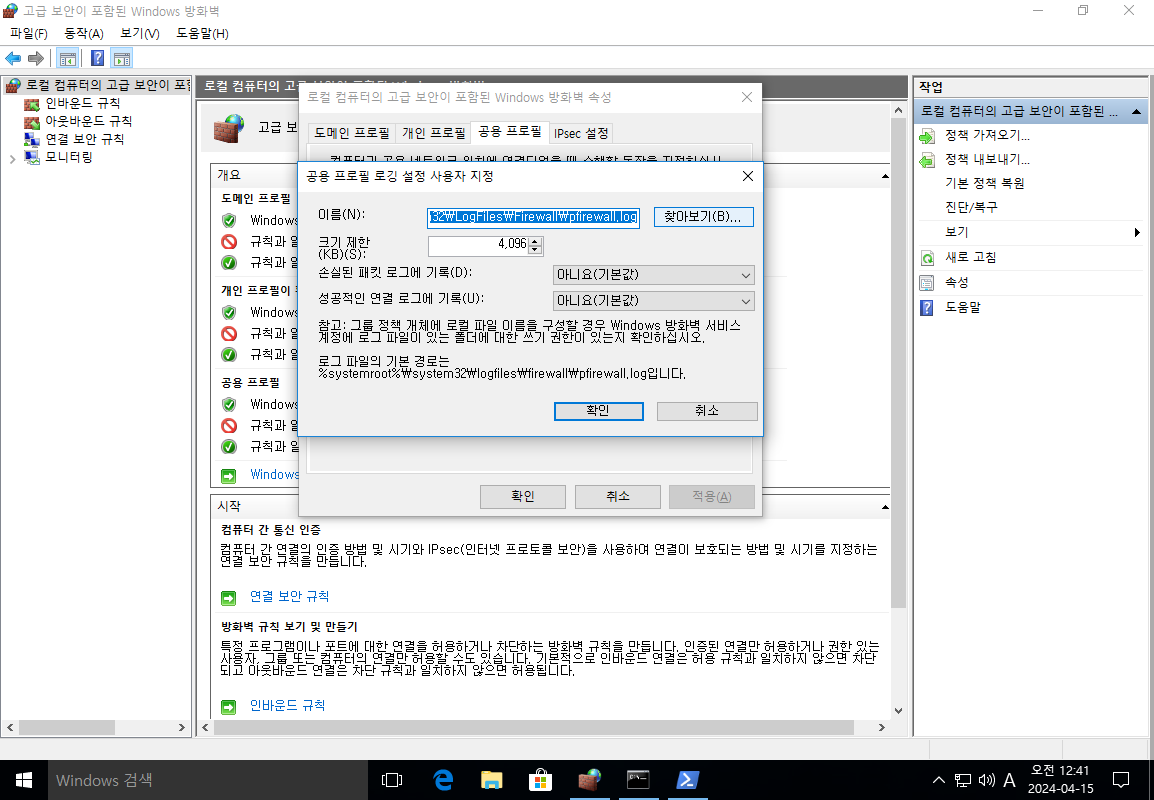Open 인바운드 규칙 link in overview
Image resolution: width=1154 pixels, height=800 pixels.
tap(287, 706)
